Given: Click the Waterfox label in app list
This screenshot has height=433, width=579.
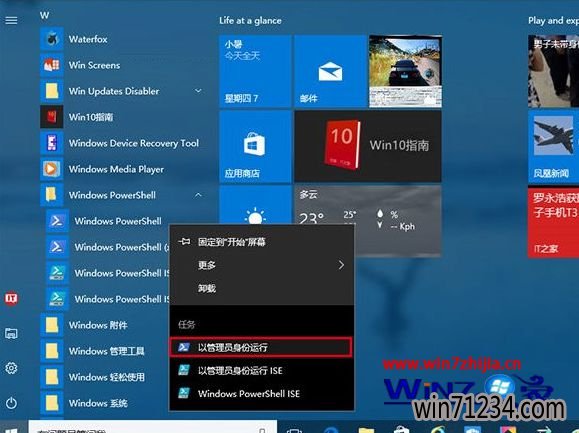Looking at the screenshot, I should tap(88, 39).
